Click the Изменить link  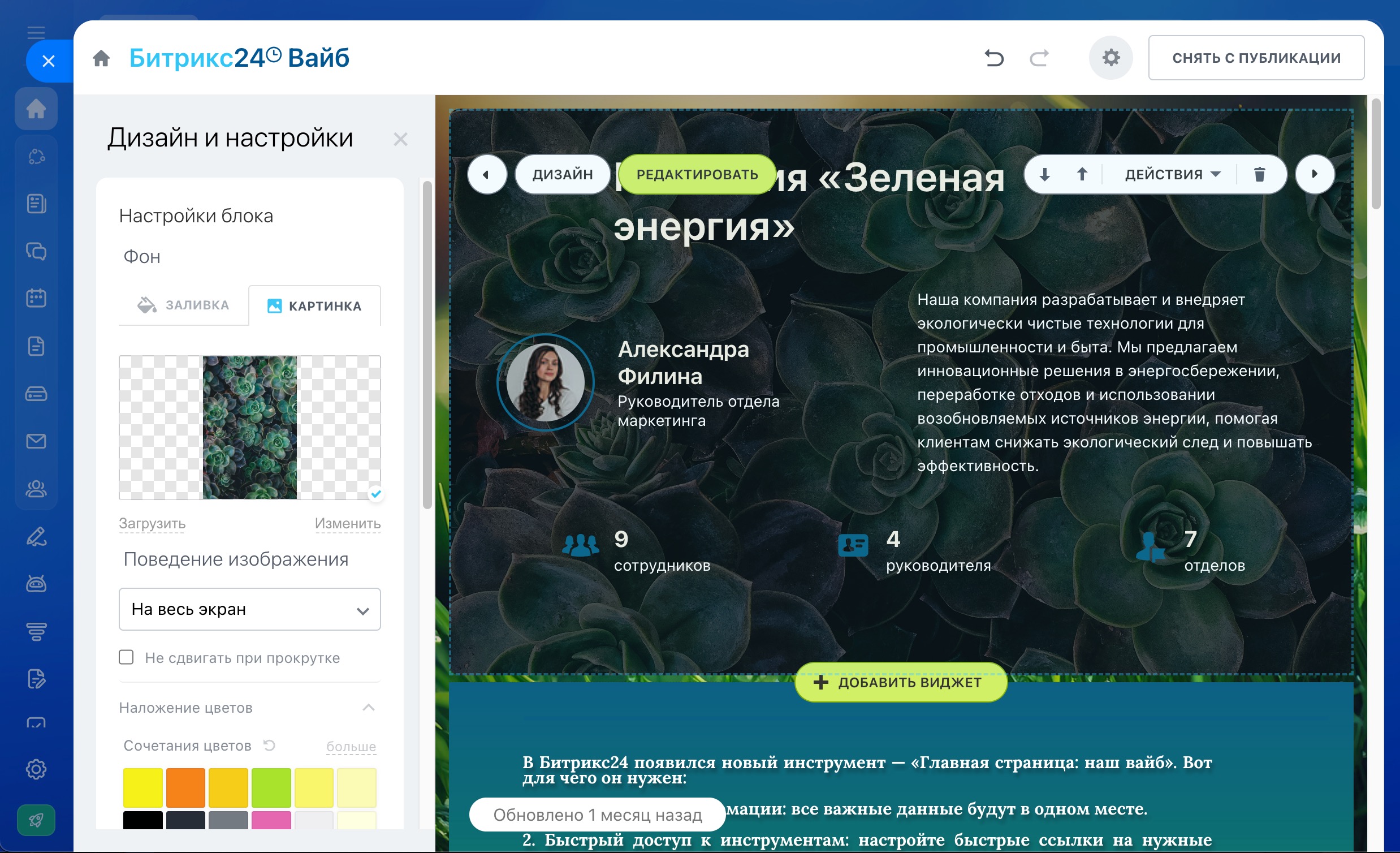click(348, 523)
